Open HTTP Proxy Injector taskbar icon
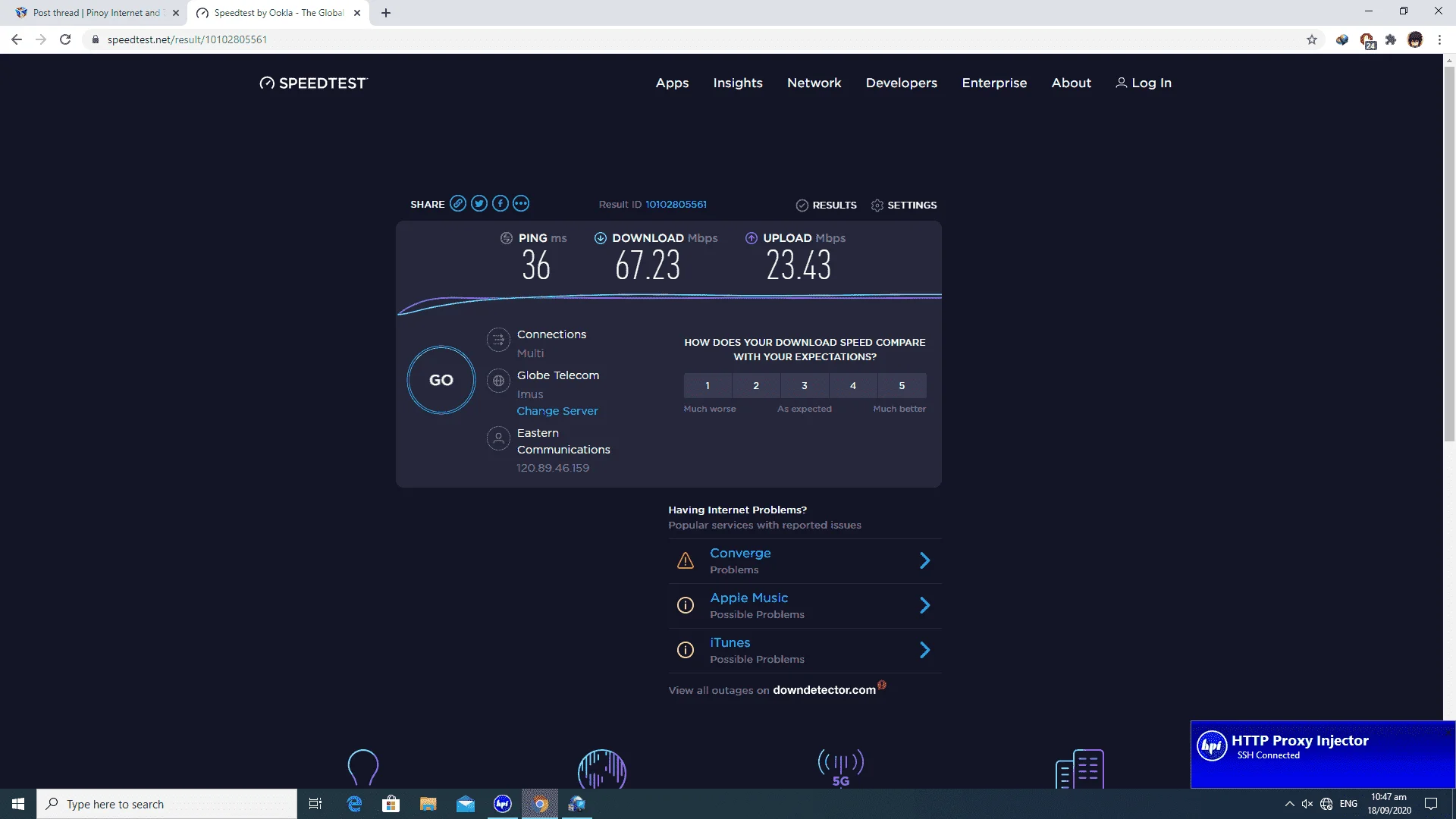 pos(503,804)
